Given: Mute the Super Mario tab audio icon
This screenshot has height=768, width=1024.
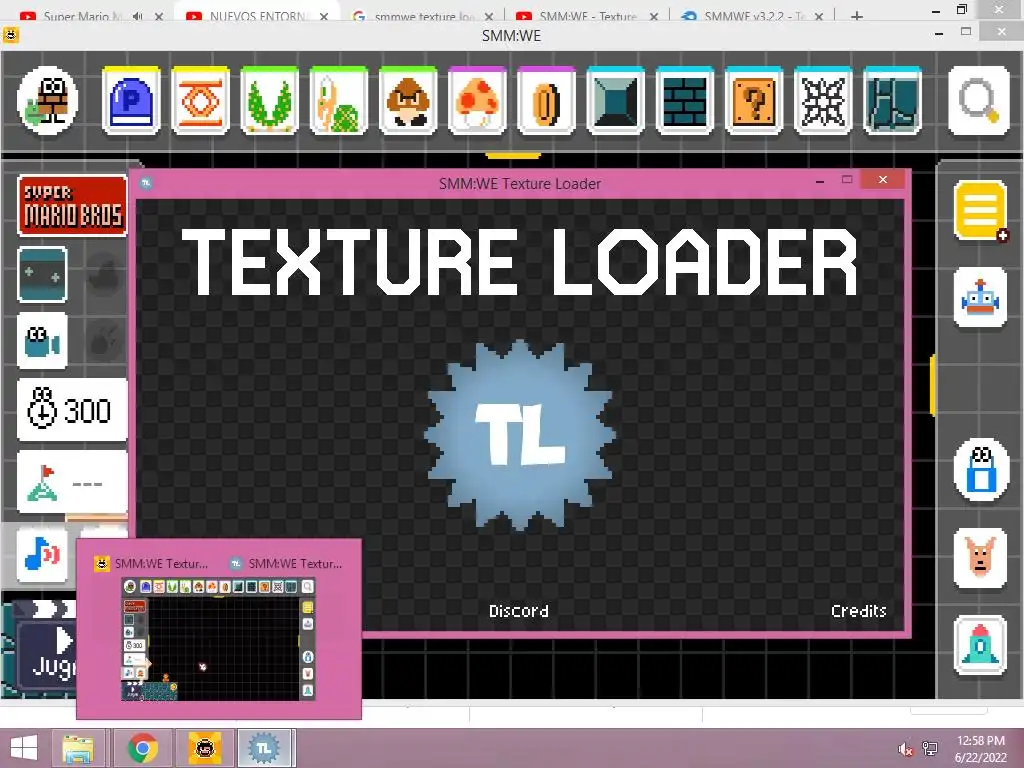Looking at the screenshot, I should (137, 16).
